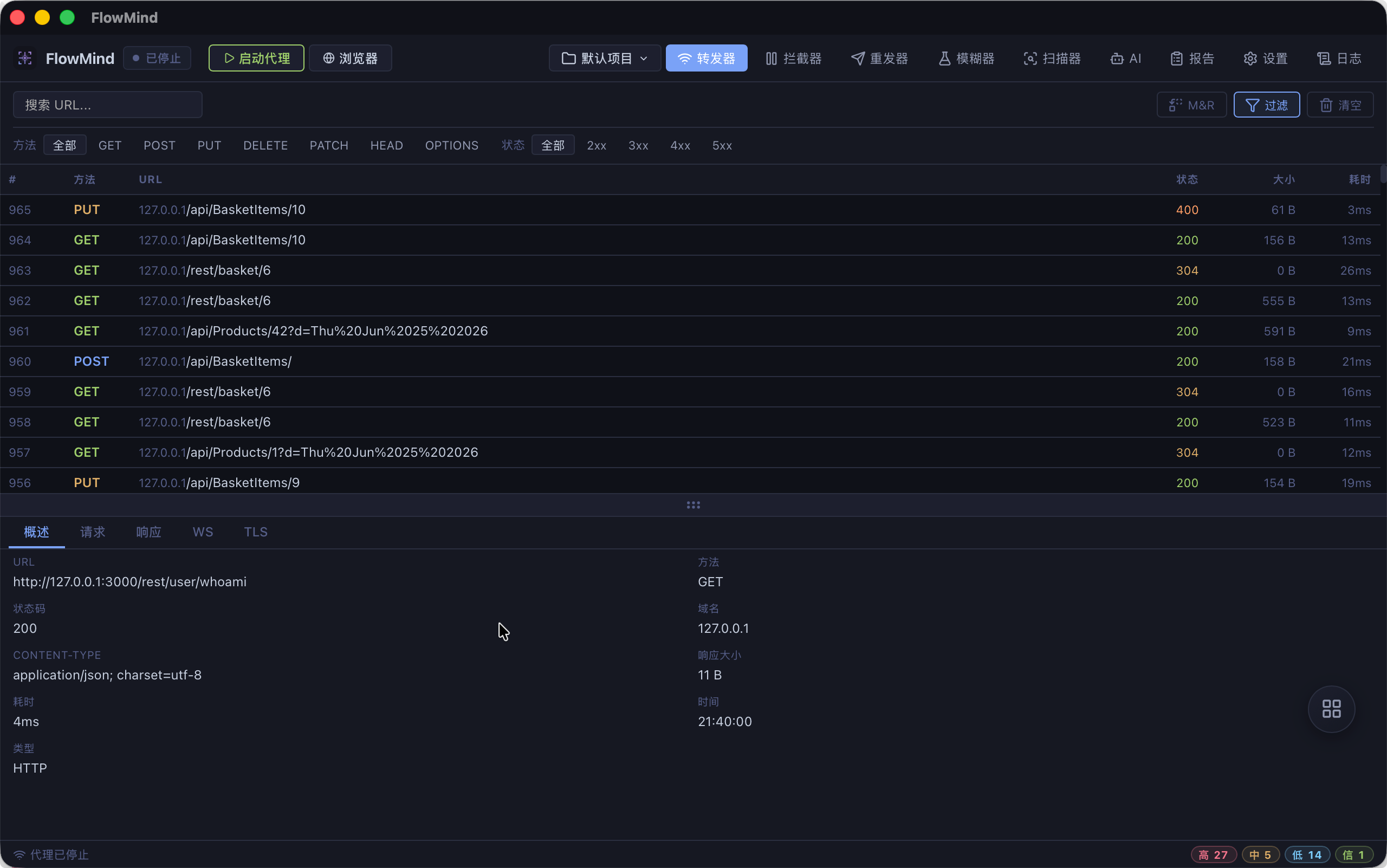This screenshot has width=1387, height=868.
Task: Filter by HEAD method
Action: [x=386, y=145]
